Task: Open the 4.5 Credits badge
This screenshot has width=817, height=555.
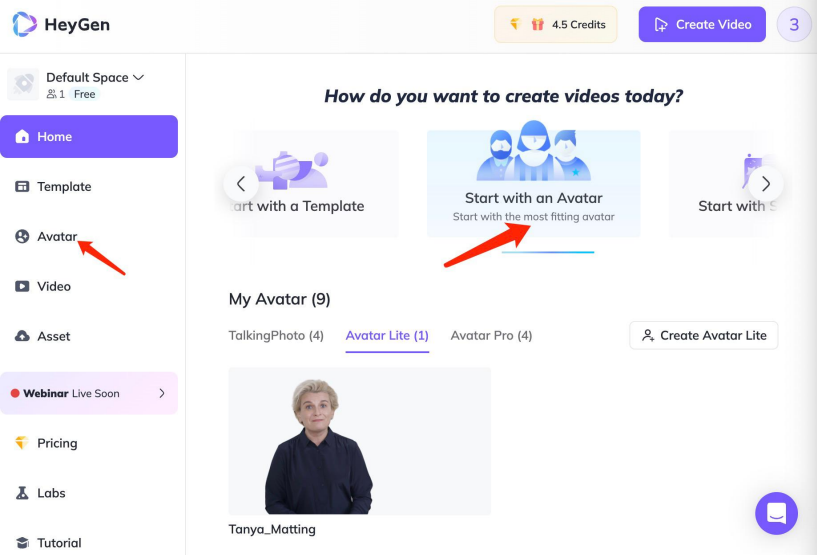Action: 556,24
